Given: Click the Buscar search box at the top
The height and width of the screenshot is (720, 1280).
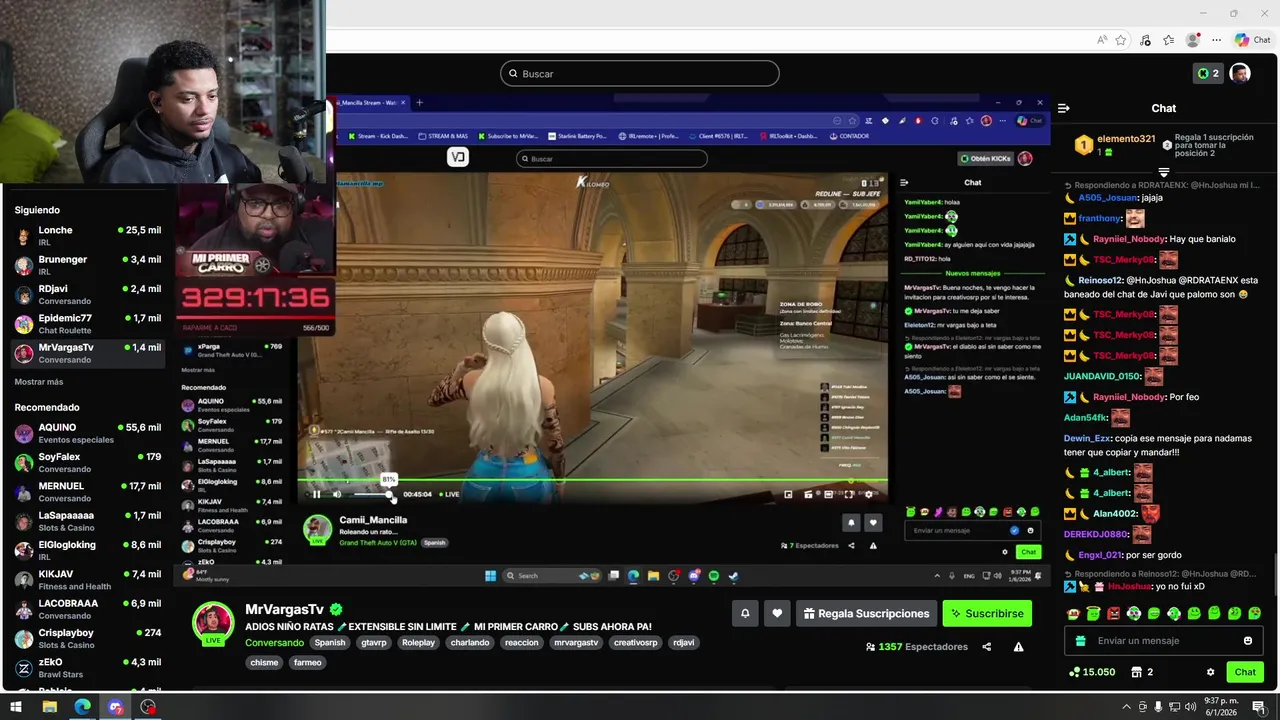Looking at the screenshot, I should click(640, 73).
